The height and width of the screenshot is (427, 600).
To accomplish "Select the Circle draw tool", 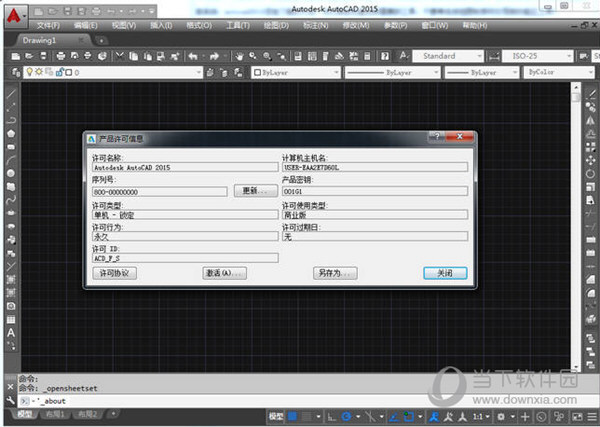I will pos(11,173).
